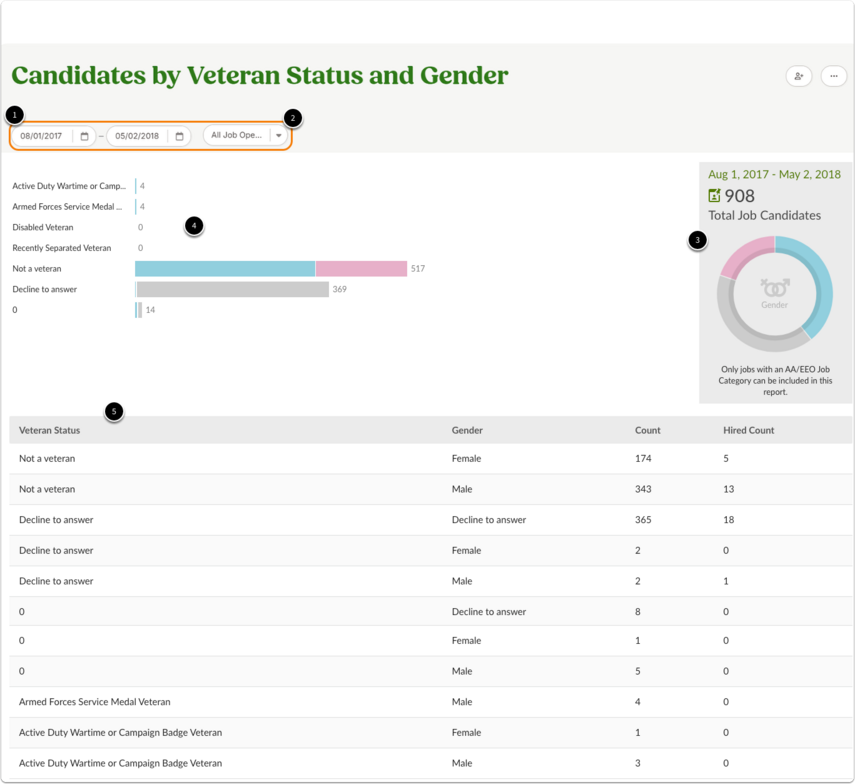This screenshot has height=784, width=855.
Task: Open the end date calendar picker icon
Action: [179, 136]
